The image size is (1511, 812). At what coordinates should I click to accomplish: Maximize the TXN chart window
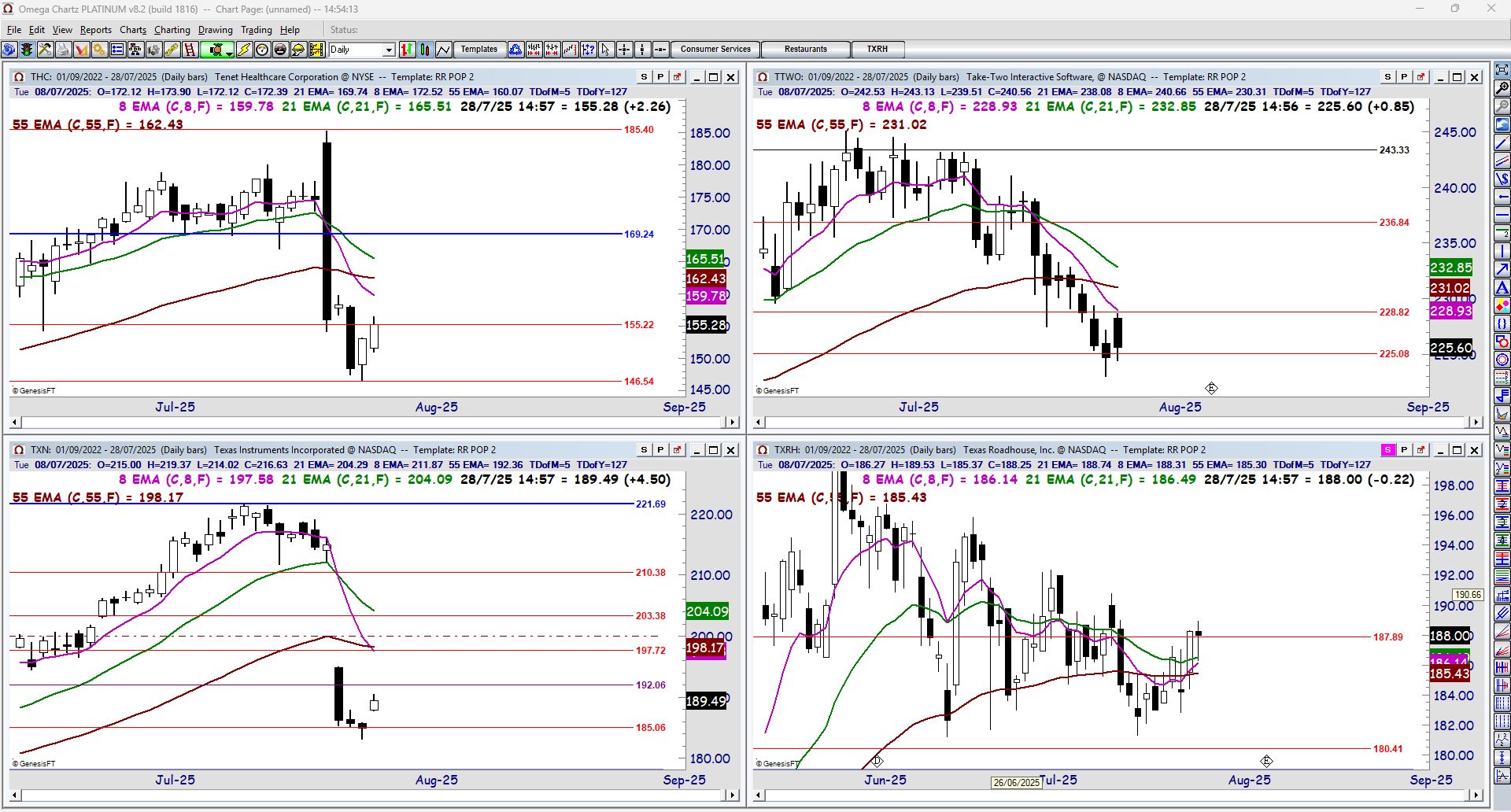pos(714,450)
